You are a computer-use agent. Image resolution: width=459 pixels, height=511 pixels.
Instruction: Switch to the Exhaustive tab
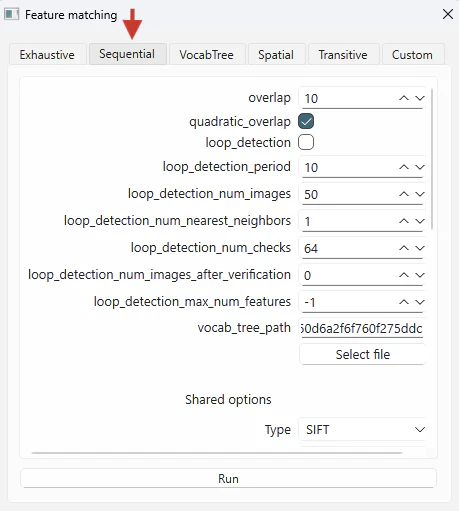47,54
